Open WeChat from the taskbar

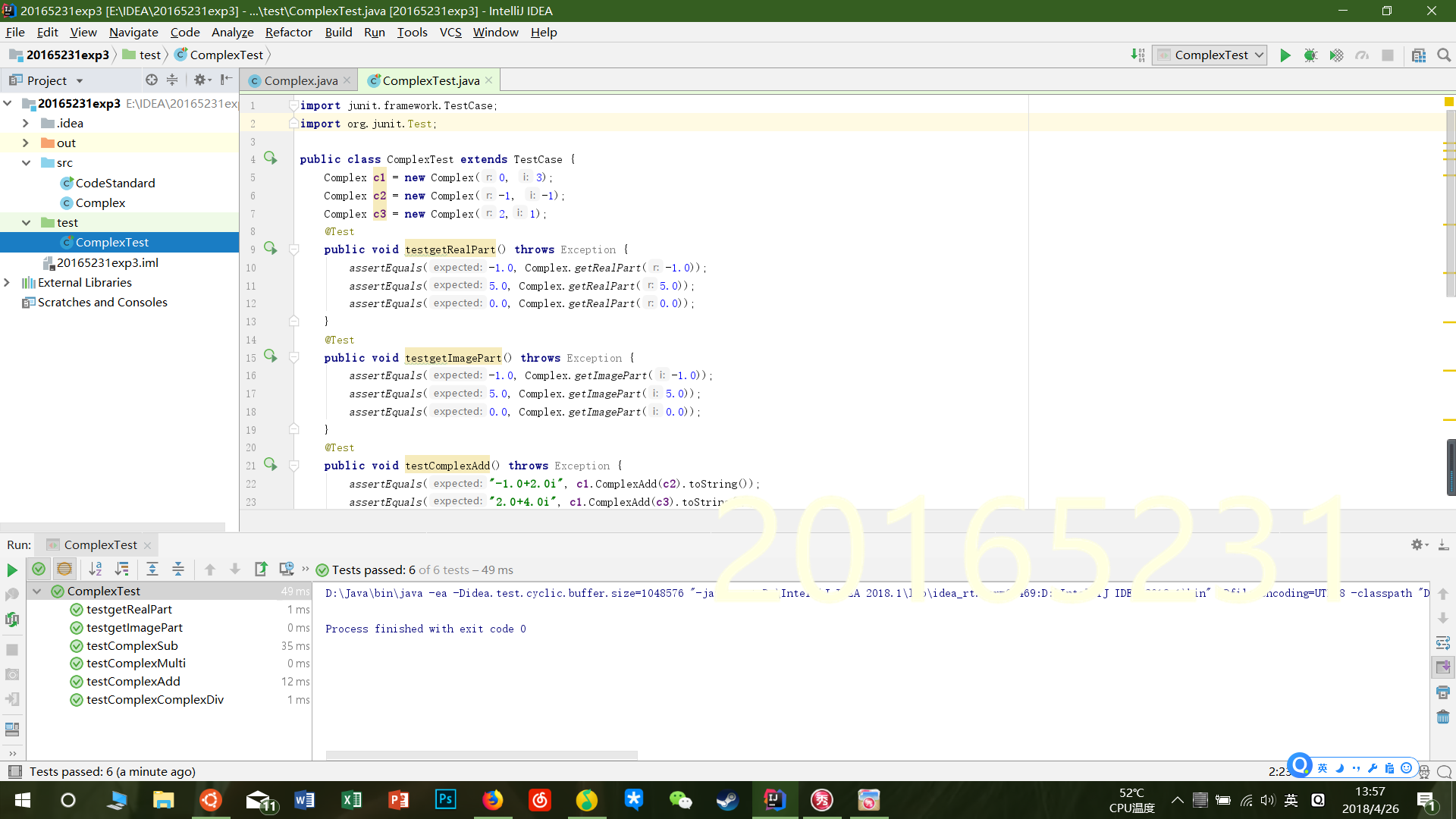pos(681,800)
